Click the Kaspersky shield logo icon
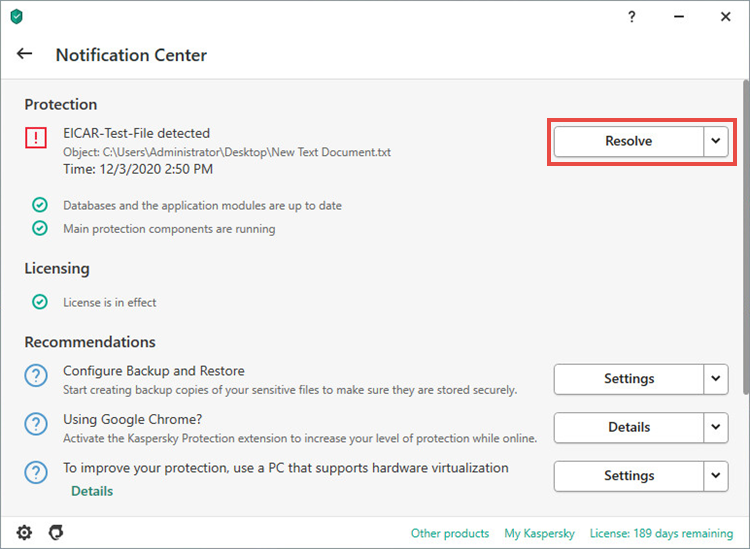 (x=16, y=17)
